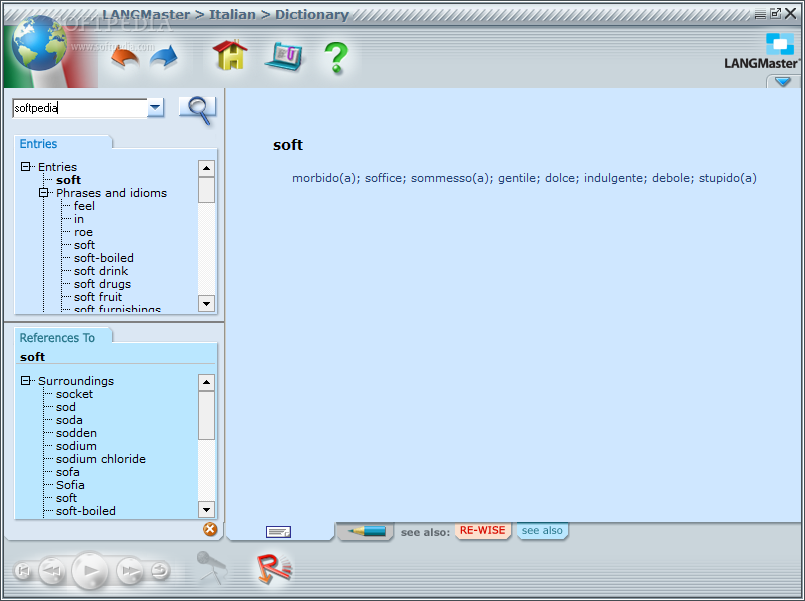Collapse the Surroundings tree node
805x601 pixels.
click(x=26, y=380)
